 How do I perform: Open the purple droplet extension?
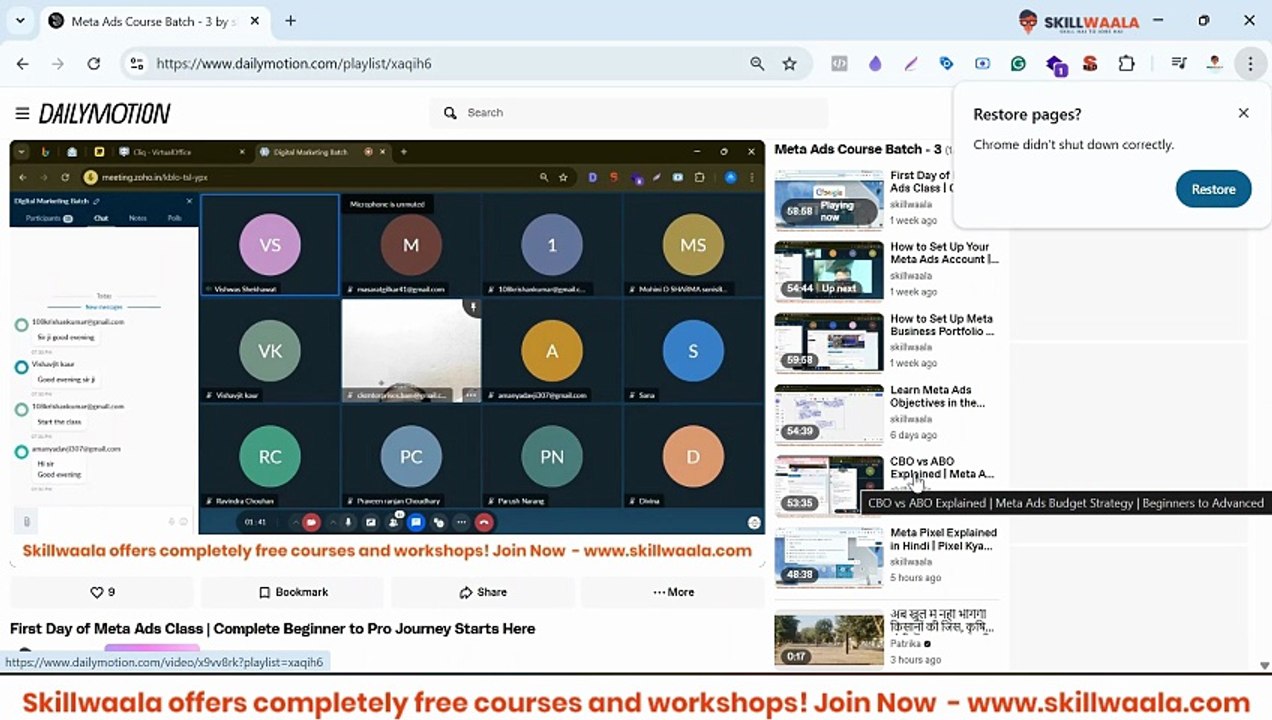(x=875, y=63)
